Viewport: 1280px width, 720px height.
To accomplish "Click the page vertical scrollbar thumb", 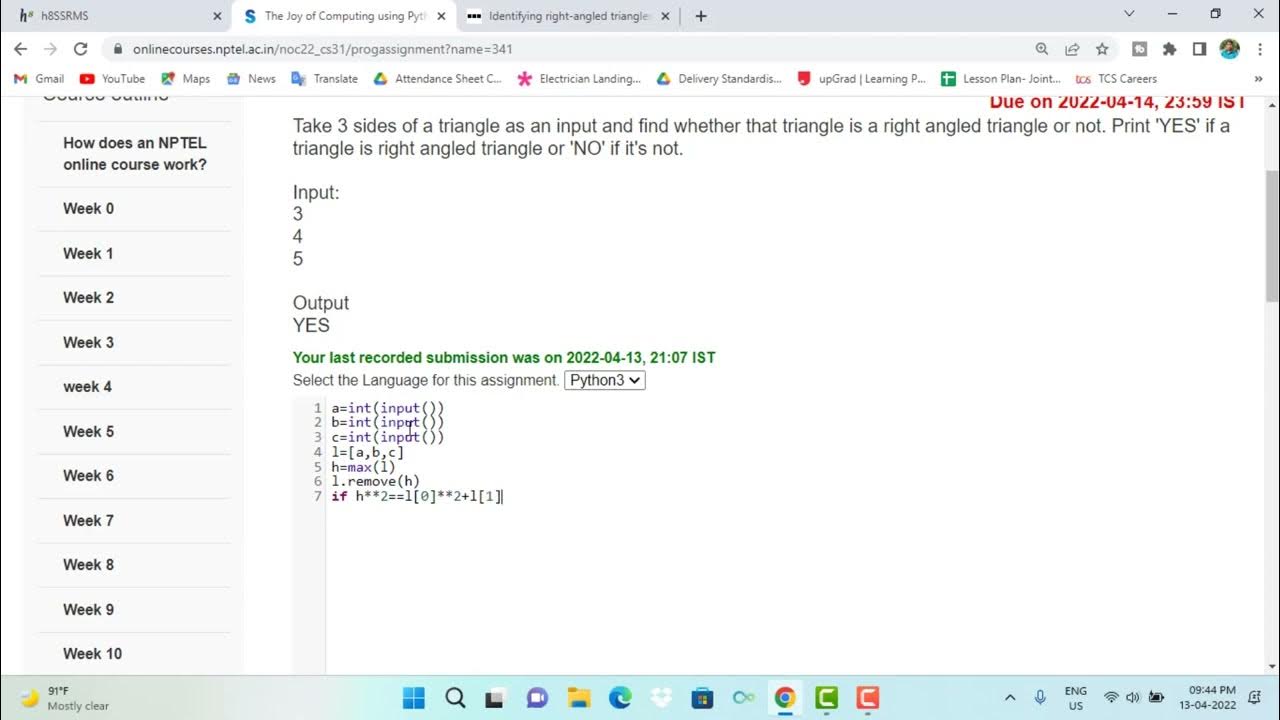I will (x=1271, y=236).
